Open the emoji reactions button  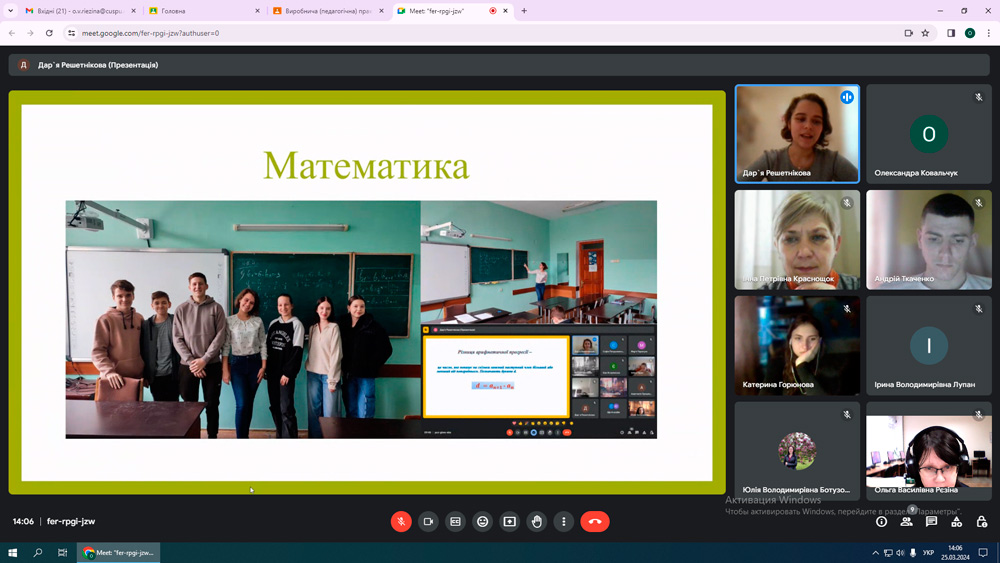(483, 521)
